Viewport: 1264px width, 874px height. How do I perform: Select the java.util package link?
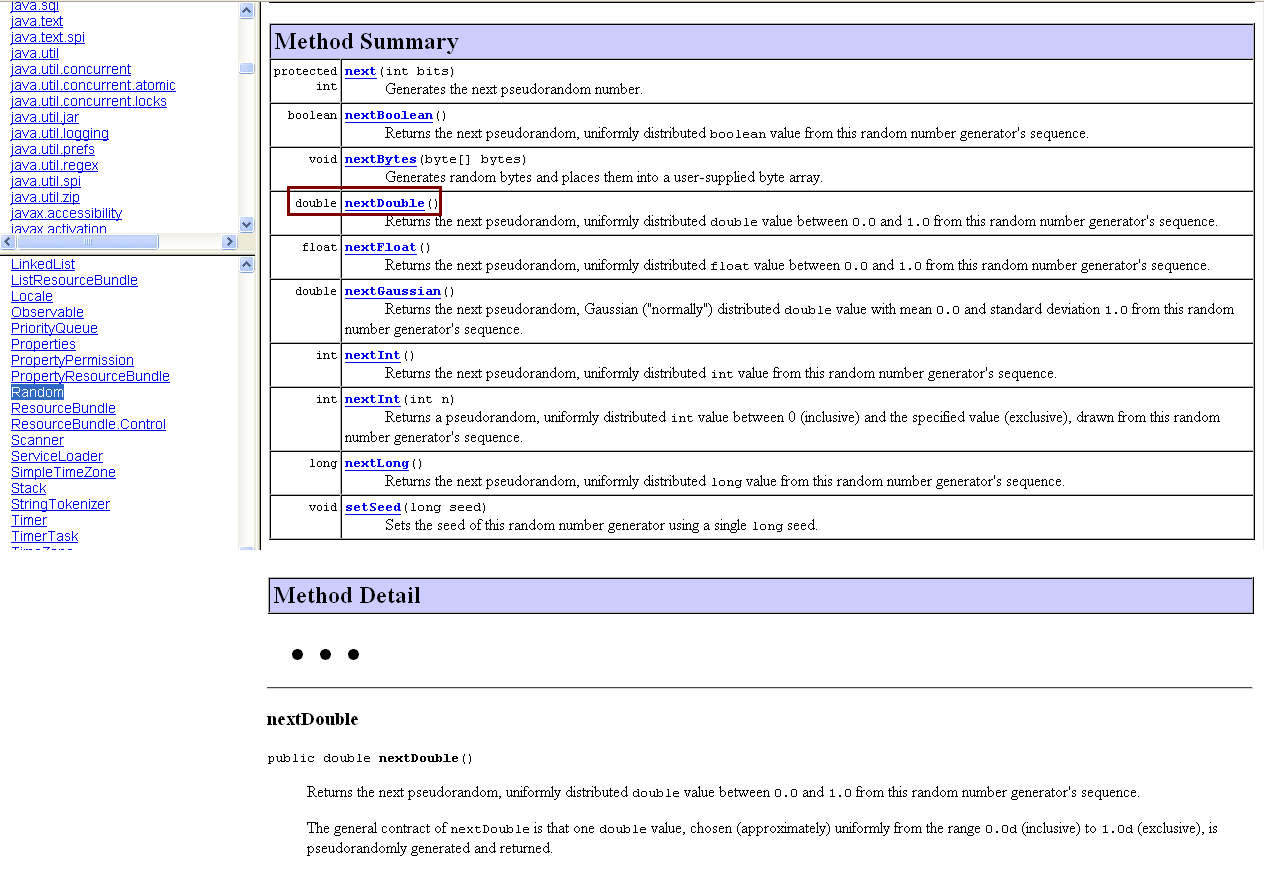35,53
